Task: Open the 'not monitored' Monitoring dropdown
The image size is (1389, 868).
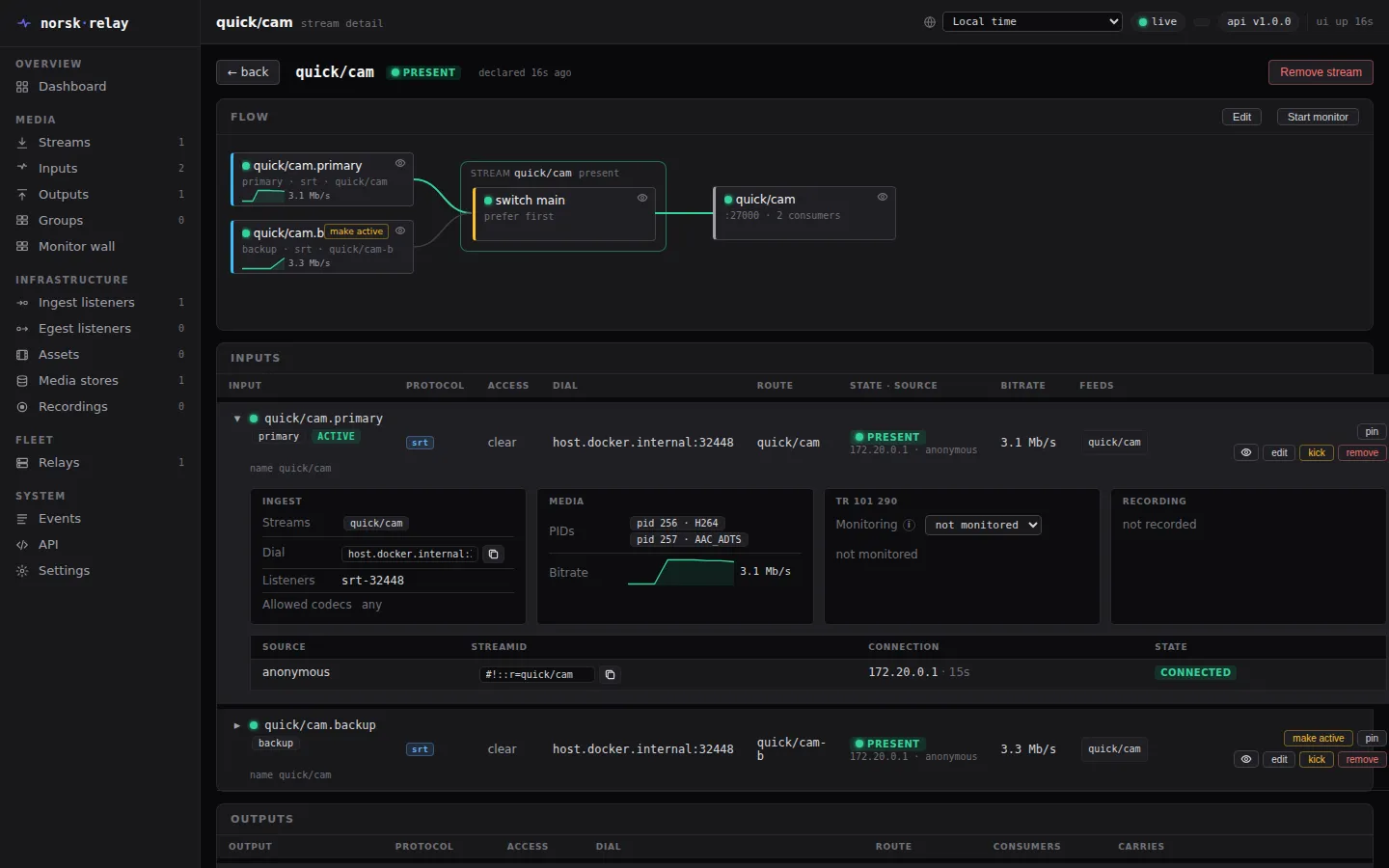Action: coord(983,525)
